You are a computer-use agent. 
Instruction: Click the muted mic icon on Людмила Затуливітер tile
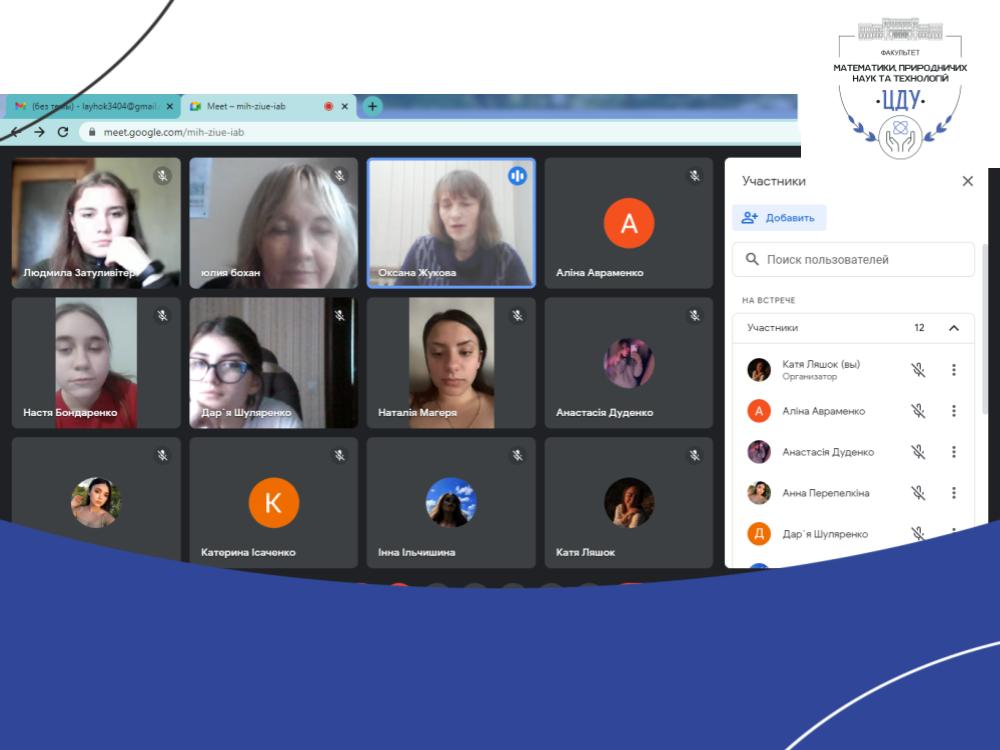pyautogui.click(x=162, y=176)
